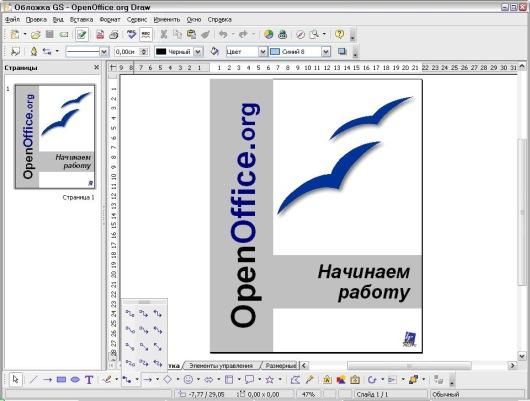Viewport: 530px width, 401px height.
Task: Close the Страницы panel
Action: (x=96, y=67)
